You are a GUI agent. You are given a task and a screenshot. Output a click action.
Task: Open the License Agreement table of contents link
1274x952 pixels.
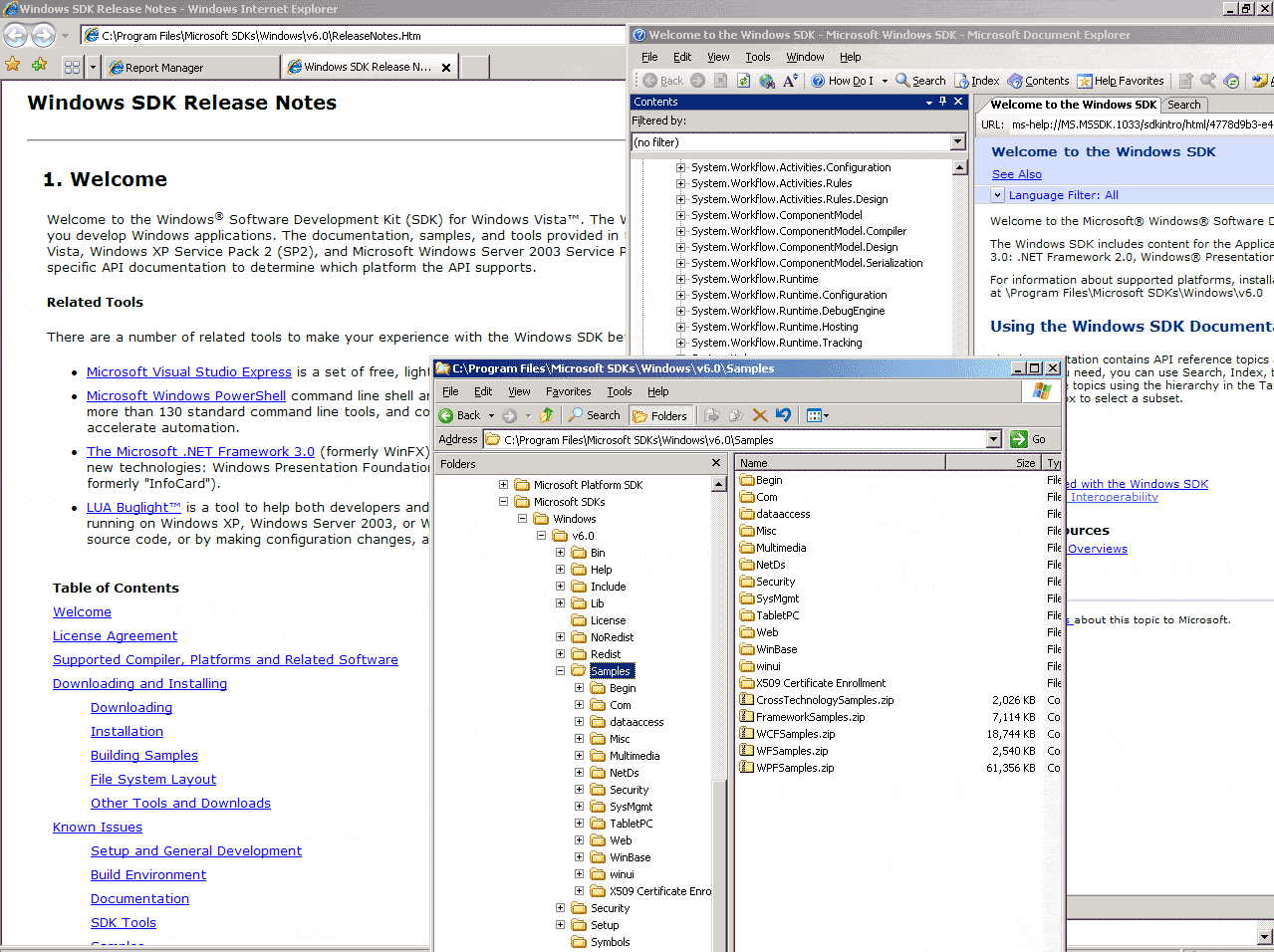[115, 635]
